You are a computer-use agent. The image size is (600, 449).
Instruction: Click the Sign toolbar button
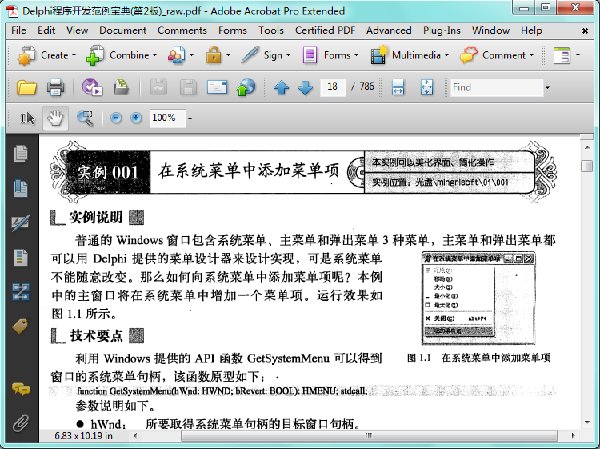pyautogui.click(x=266, y=56)
